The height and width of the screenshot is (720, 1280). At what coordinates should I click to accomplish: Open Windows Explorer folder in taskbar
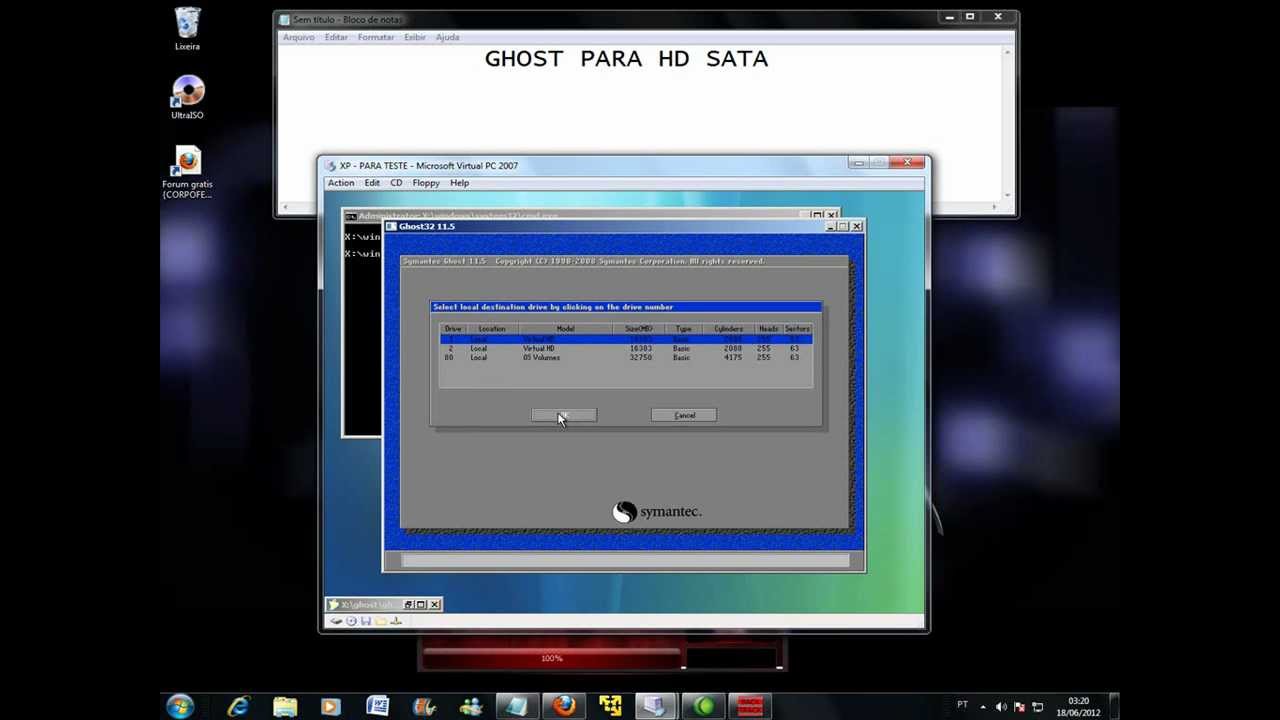tap(284, 707)
